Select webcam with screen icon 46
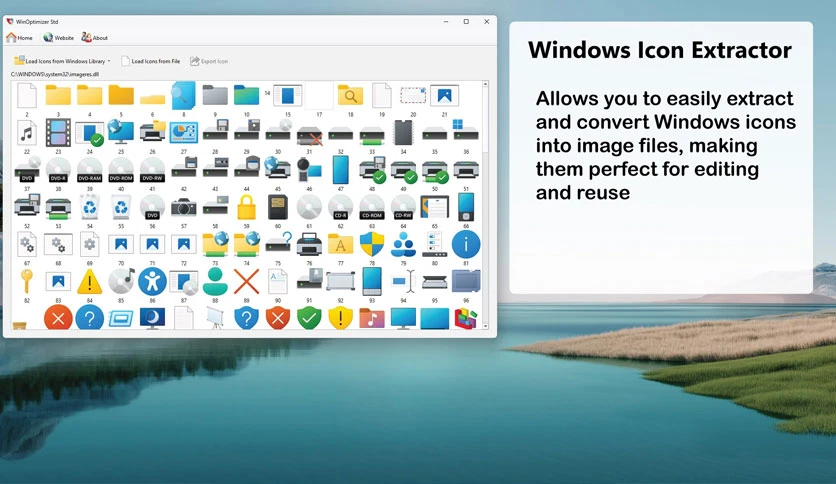 pyautogui.click(x=309, y=170)
